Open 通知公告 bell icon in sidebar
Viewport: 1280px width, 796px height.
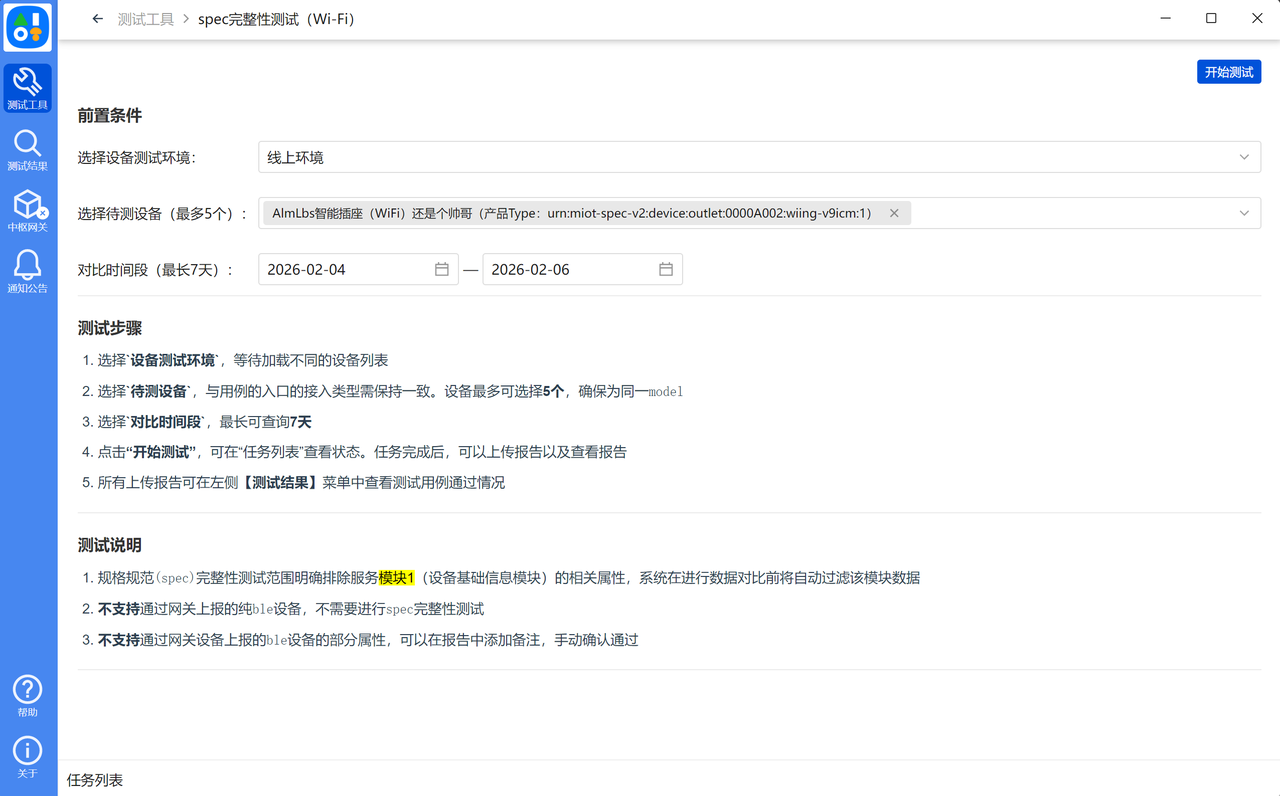[28, 272]
